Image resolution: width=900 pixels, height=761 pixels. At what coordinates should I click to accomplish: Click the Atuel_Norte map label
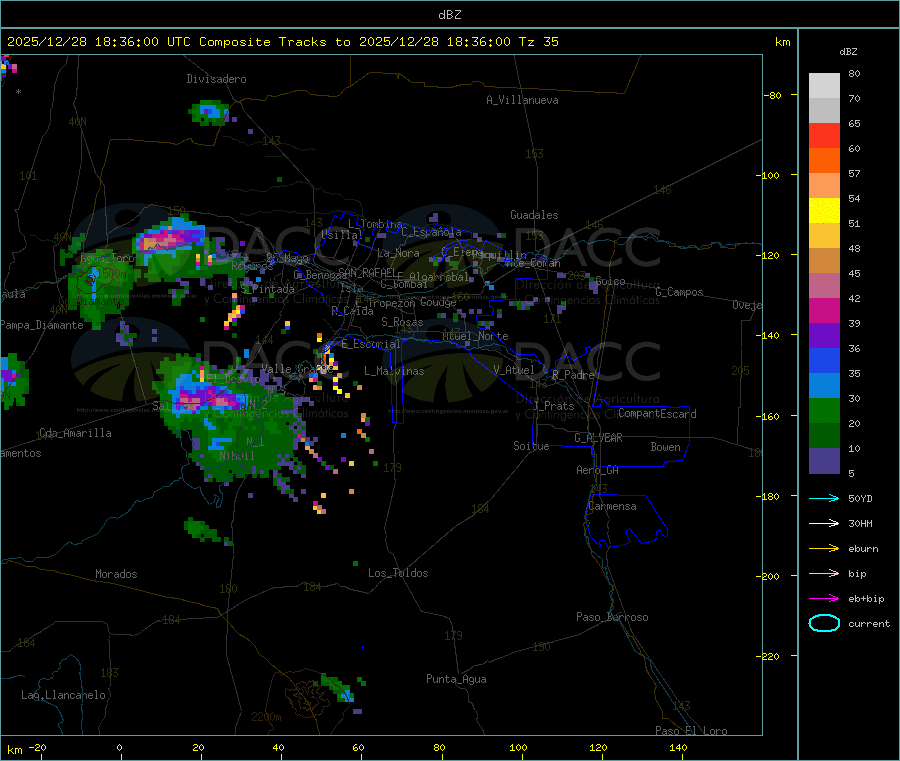475,336
